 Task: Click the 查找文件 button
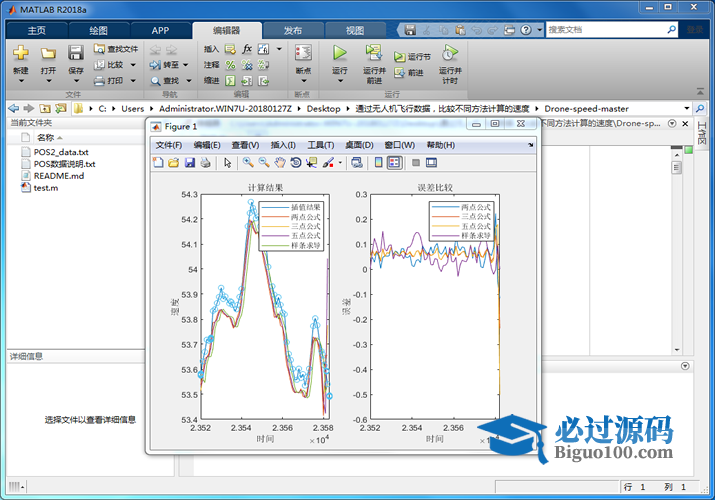click(116, 49)
